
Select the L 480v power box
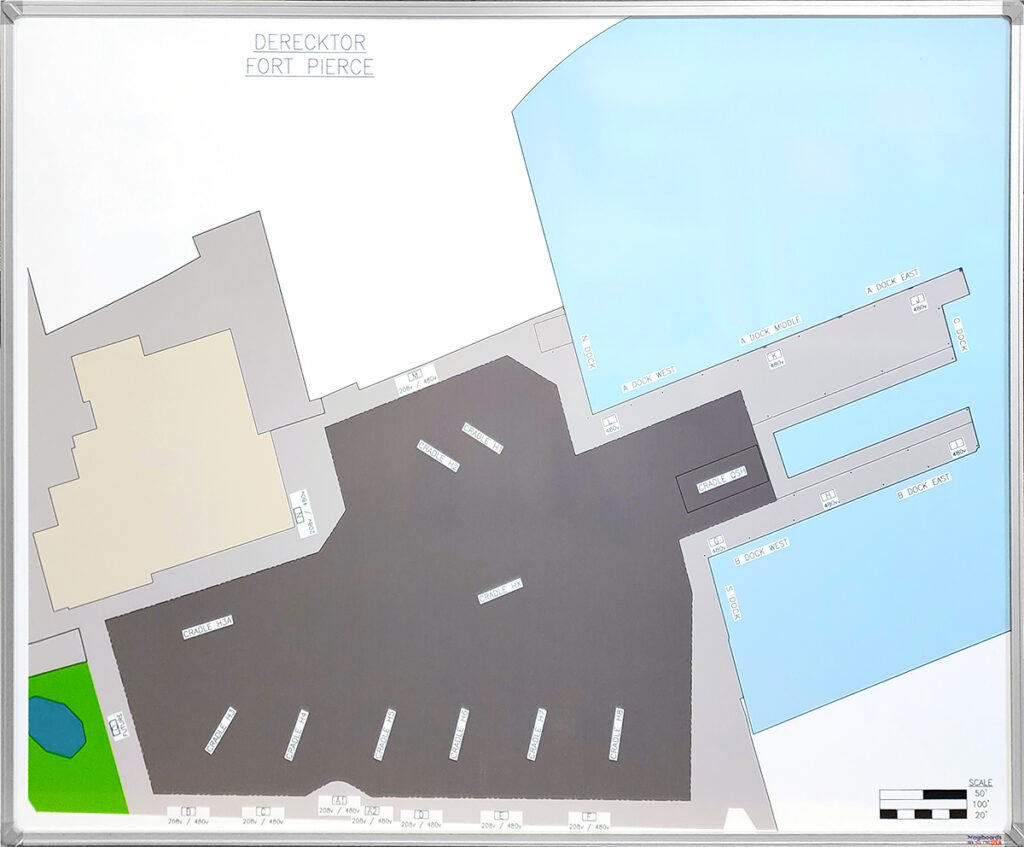pyautogui.click(x=610, y=423)
